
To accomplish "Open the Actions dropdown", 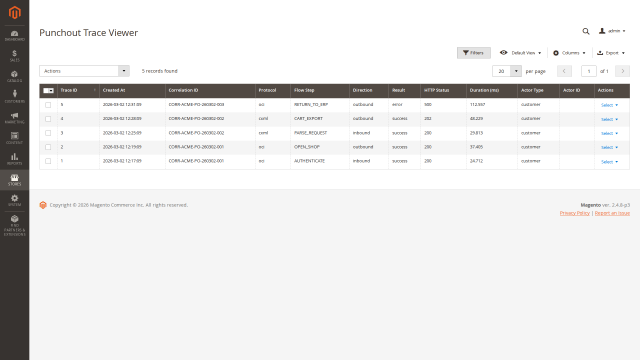I will [84, 71].
